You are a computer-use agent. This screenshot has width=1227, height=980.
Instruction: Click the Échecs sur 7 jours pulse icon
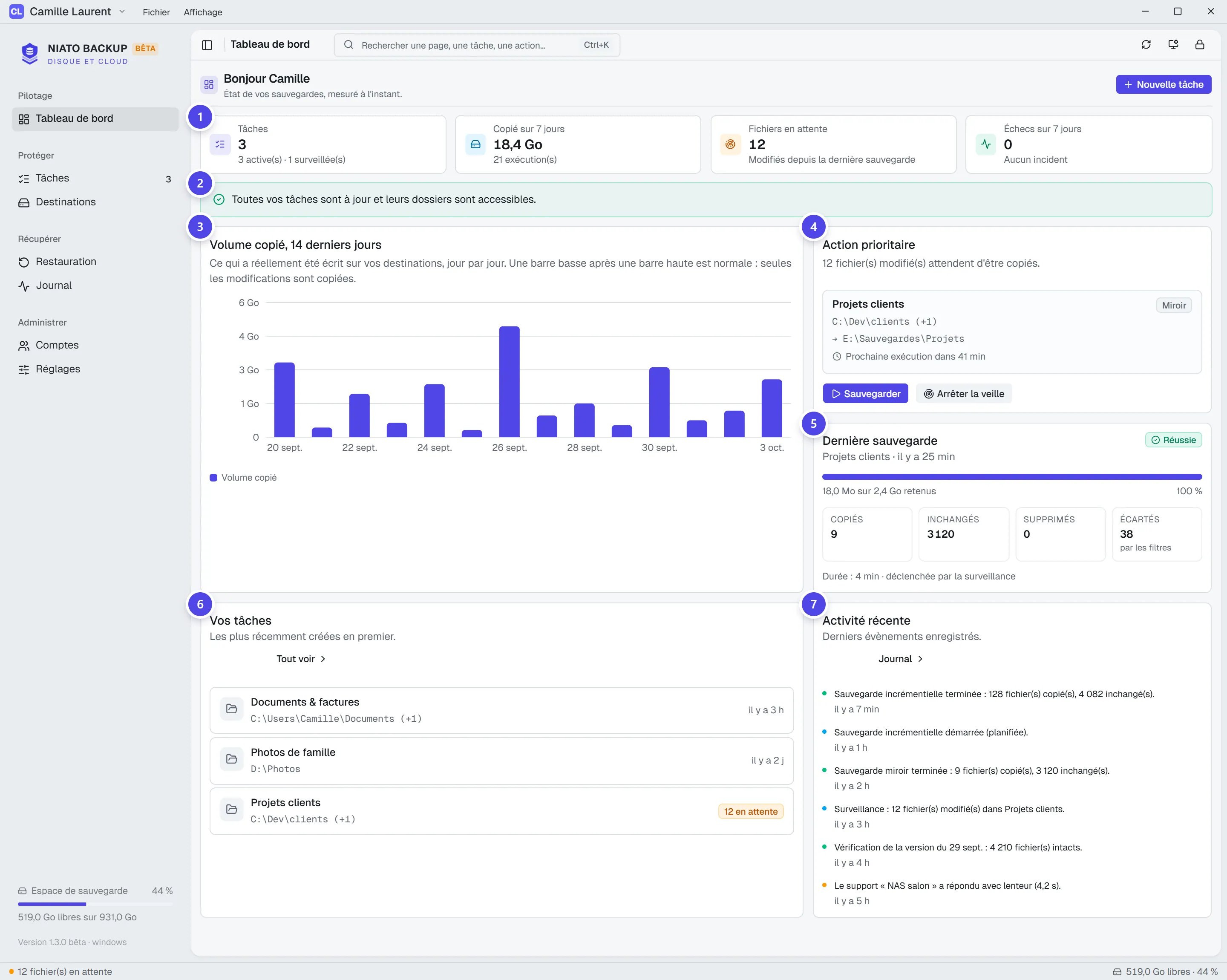pyautogui.click(x=986, y=144)
